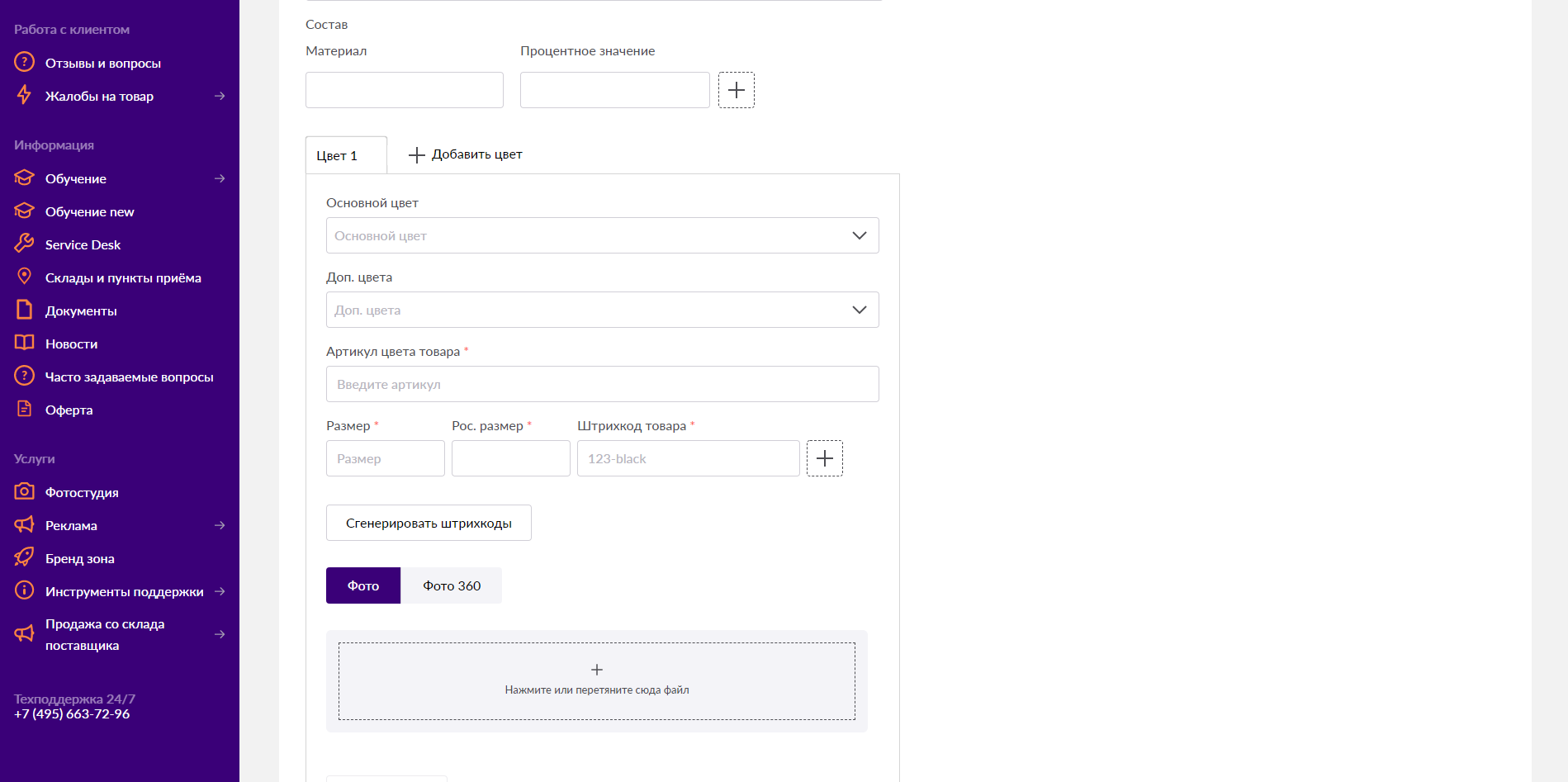This screenshot has height=782, width=1568.
Task: Open Часто задаваемые вопросы link
Action: [x=130, y=377]
